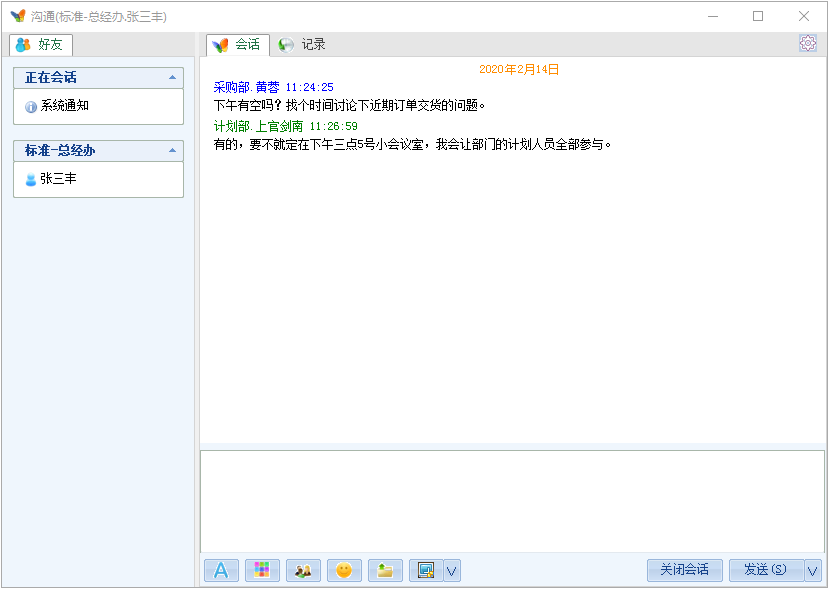
Task: Open the send options dropdown arrow
Action: pos(812,570)
